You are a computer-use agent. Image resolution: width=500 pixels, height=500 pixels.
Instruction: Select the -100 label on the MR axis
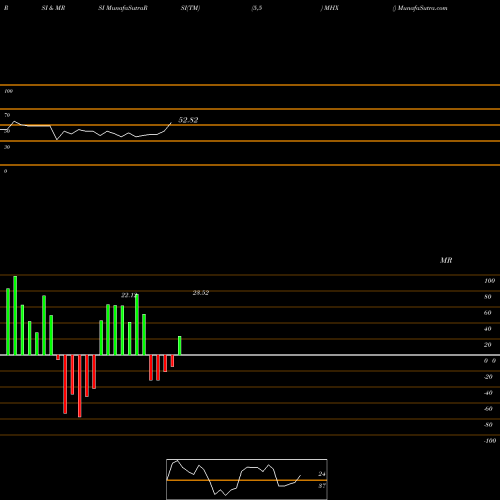(x=490, y=441)
